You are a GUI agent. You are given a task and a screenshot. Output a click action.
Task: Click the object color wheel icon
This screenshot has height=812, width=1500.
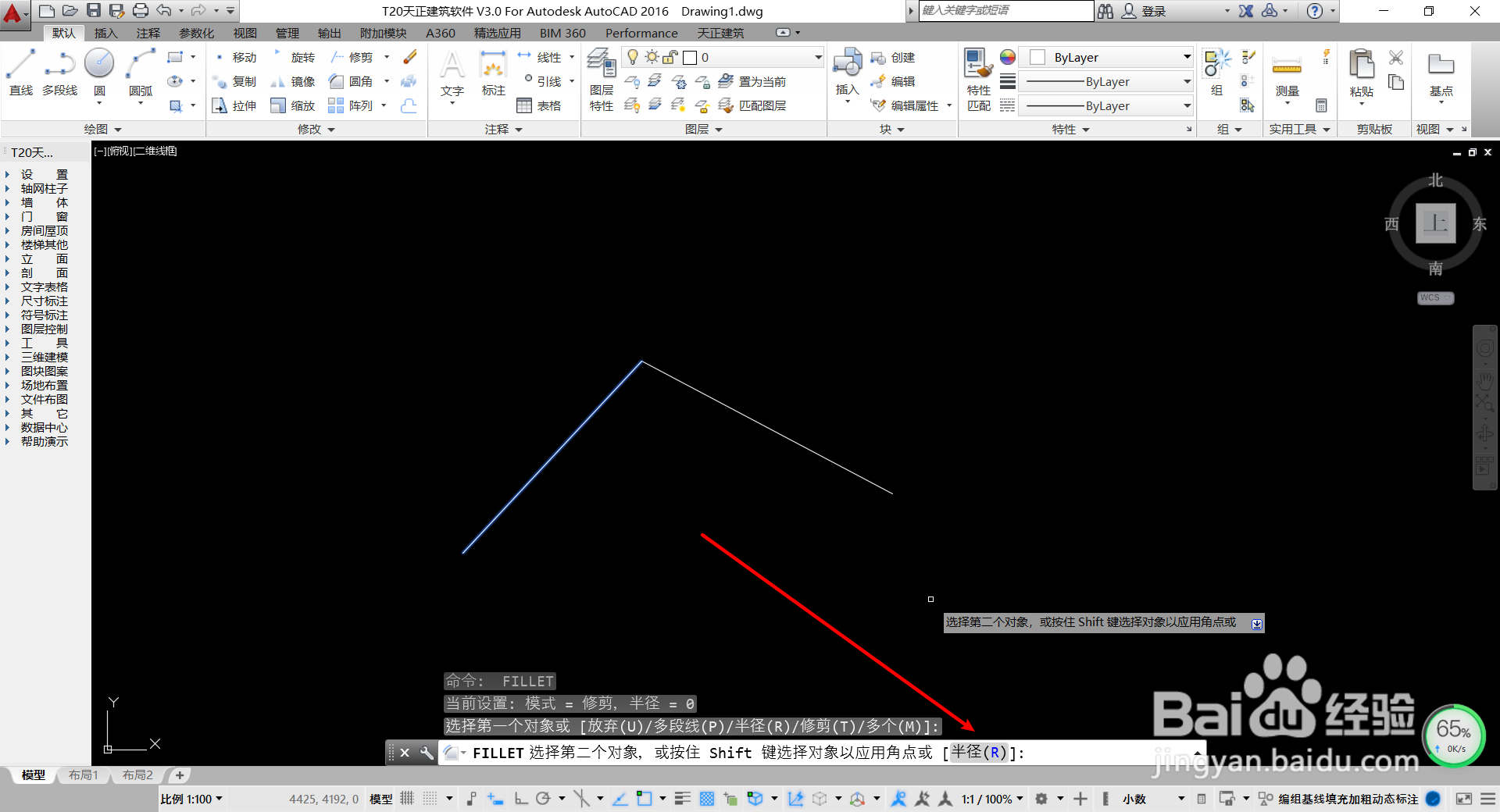coord(1008,57)
